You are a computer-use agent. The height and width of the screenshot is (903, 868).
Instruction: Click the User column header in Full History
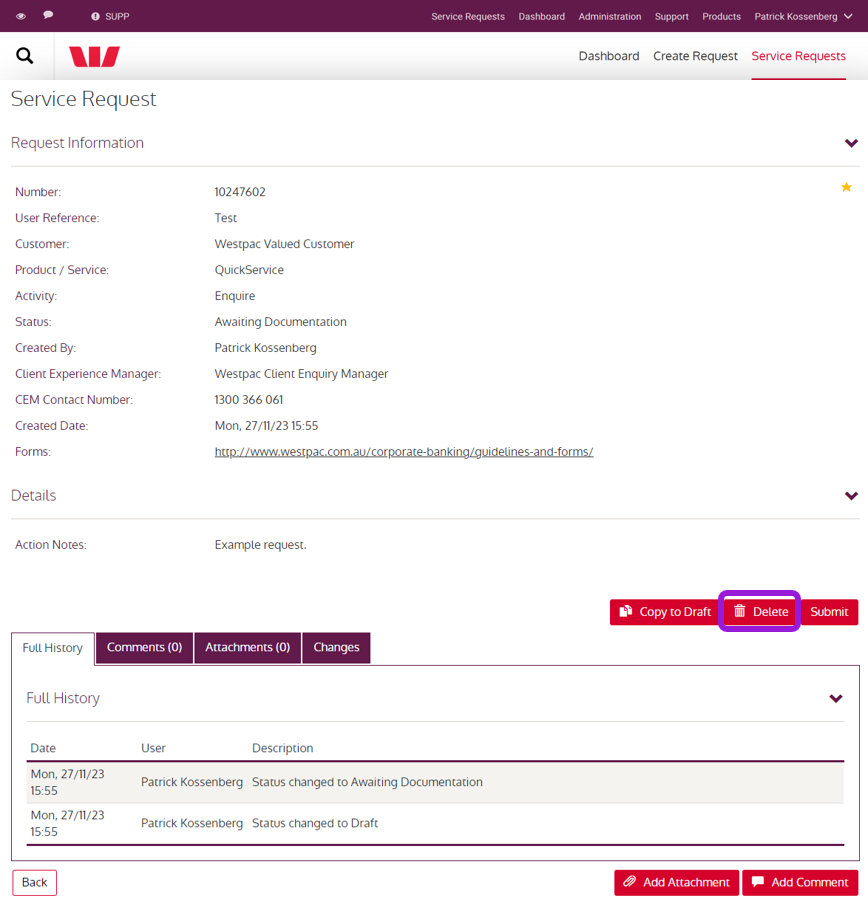point(153,748)
